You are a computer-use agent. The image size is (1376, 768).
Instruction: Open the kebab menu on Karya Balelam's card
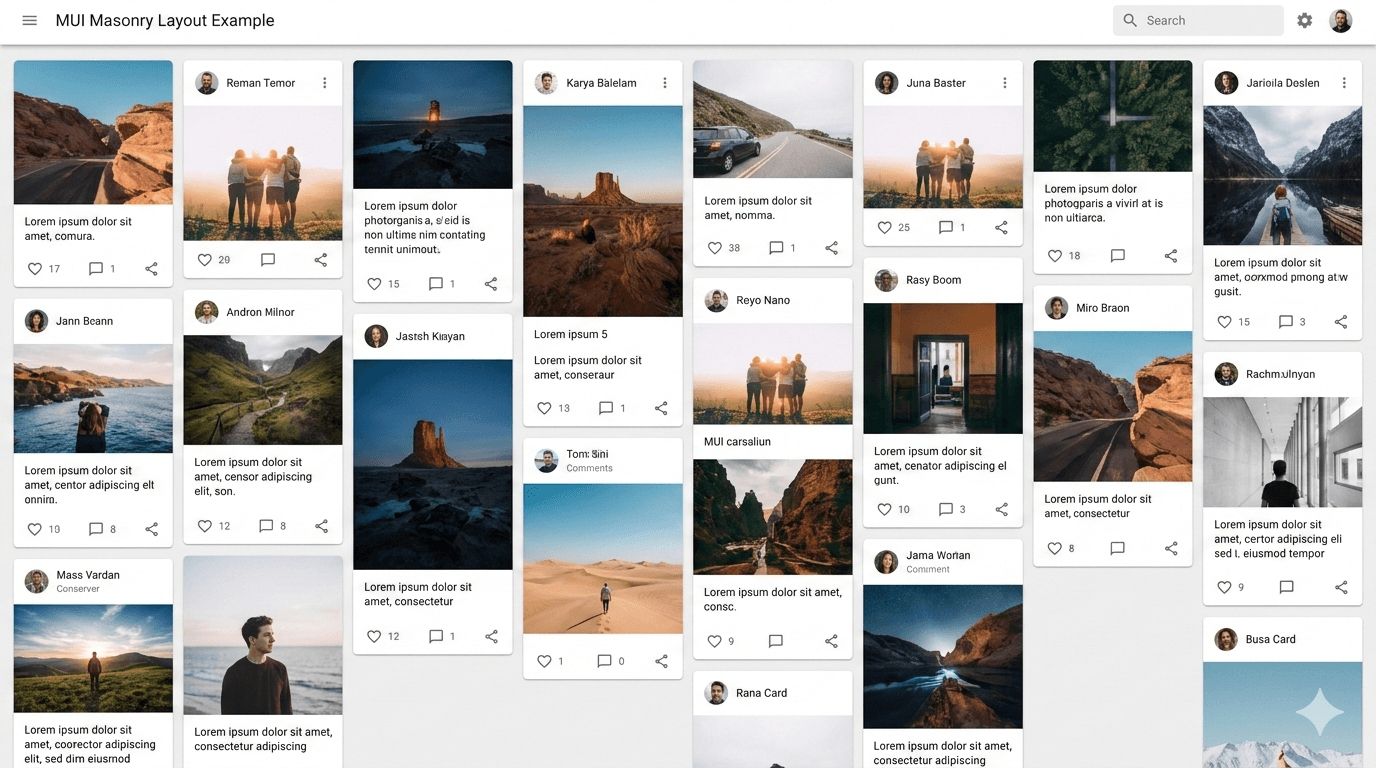(665, 83)
